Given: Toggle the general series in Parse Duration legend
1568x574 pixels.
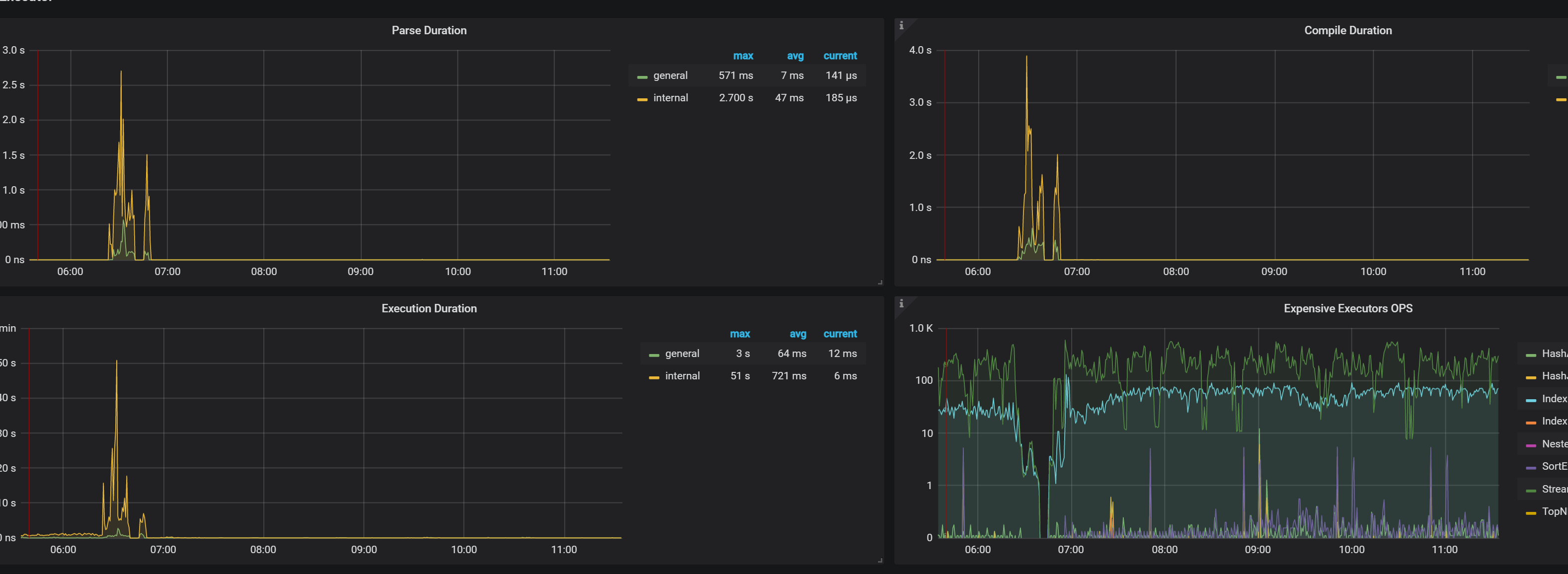Looking at the screenshot, I should coord(670,75).
